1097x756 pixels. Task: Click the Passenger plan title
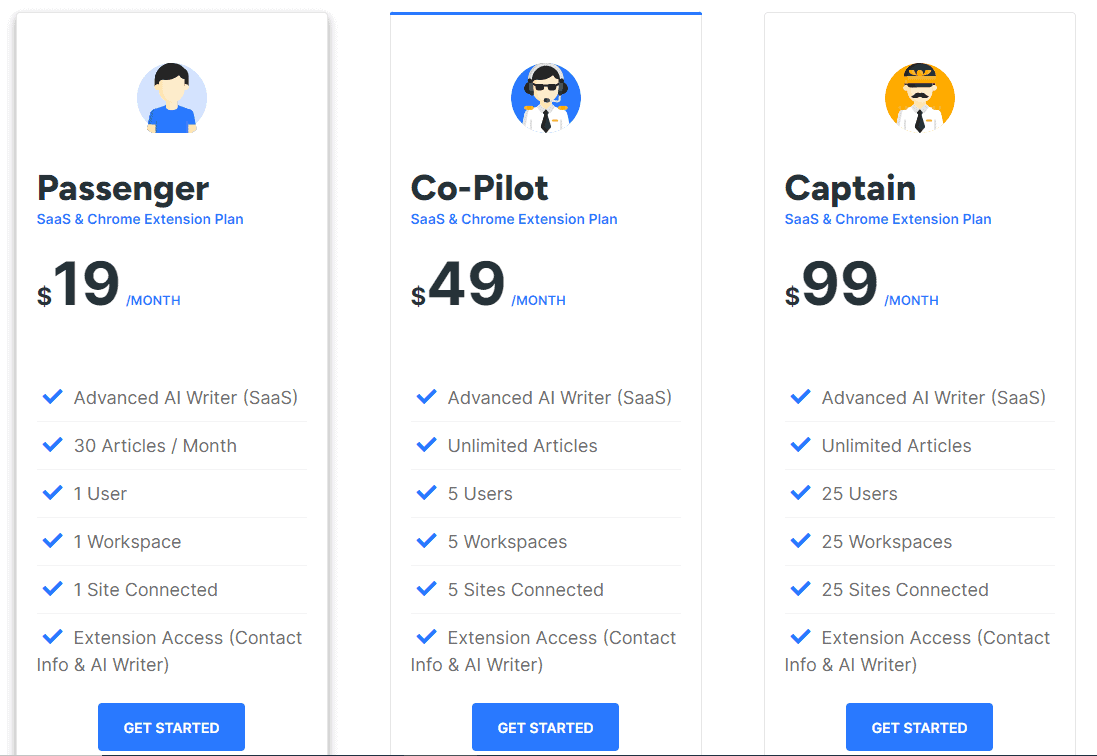click(122, 188)
